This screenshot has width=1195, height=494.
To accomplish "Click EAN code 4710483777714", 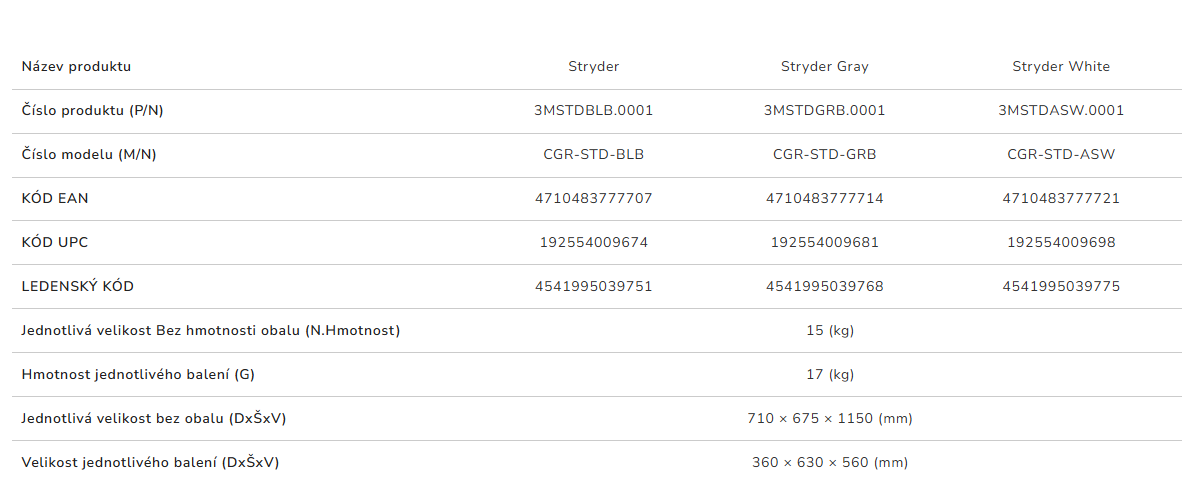I will 824,199.
